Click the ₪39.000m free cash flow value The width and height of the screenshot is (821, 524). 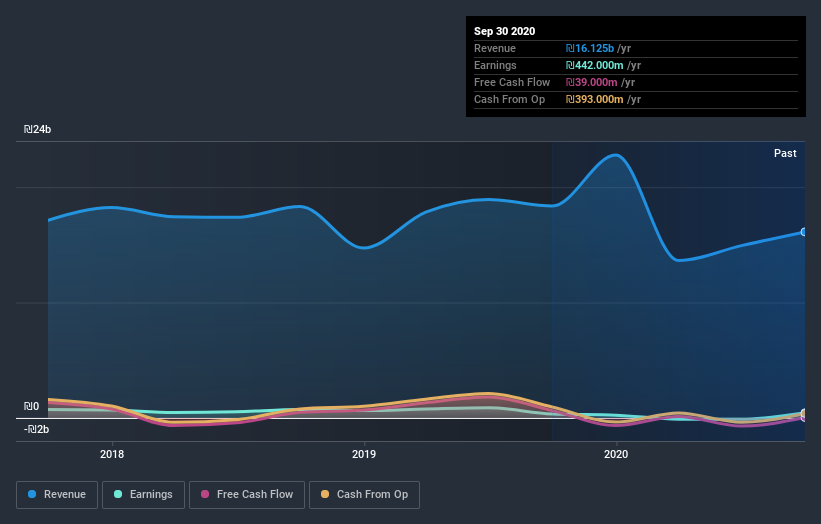[x=591, y=82]
